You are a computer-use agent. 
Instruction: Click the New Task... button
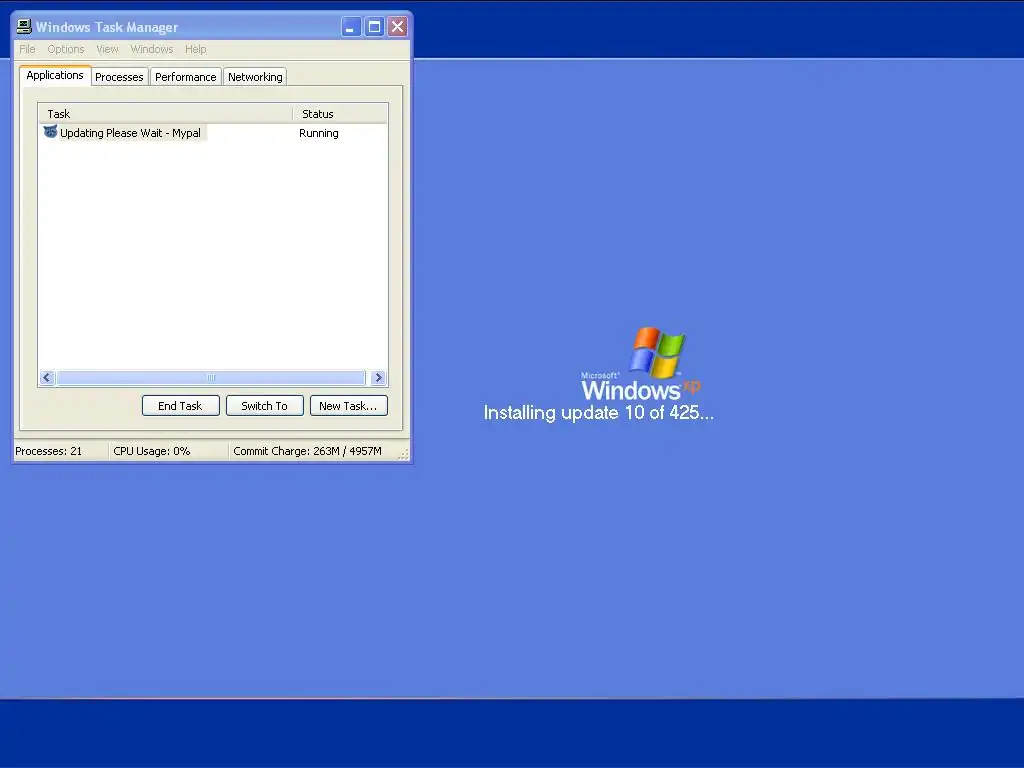[x=349, y=406]
